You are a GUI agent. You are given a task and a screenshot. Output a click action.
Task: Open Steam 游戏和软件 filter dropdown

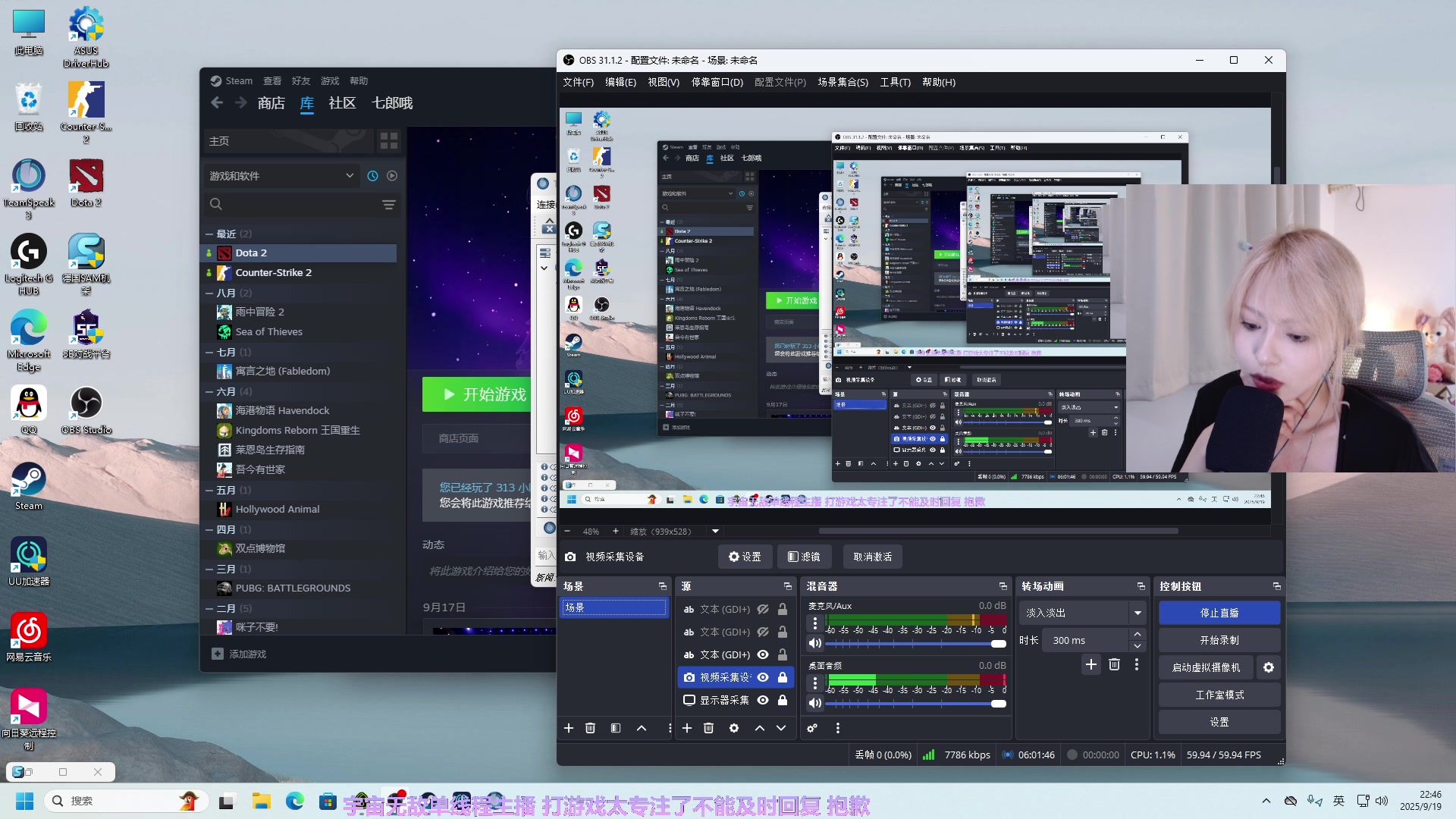(281, 176)
